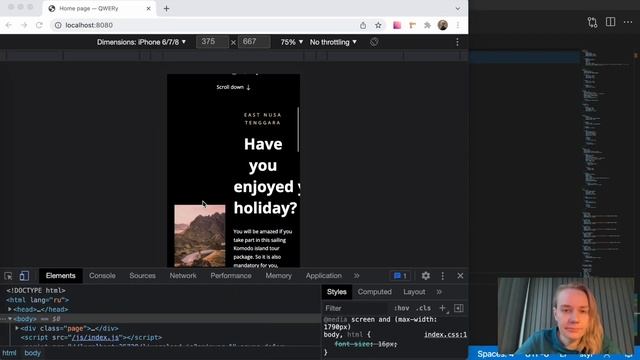This screenshot has width=640, height=360.
Task: Select the DOCTYPE html line
Action: [36, 291]
